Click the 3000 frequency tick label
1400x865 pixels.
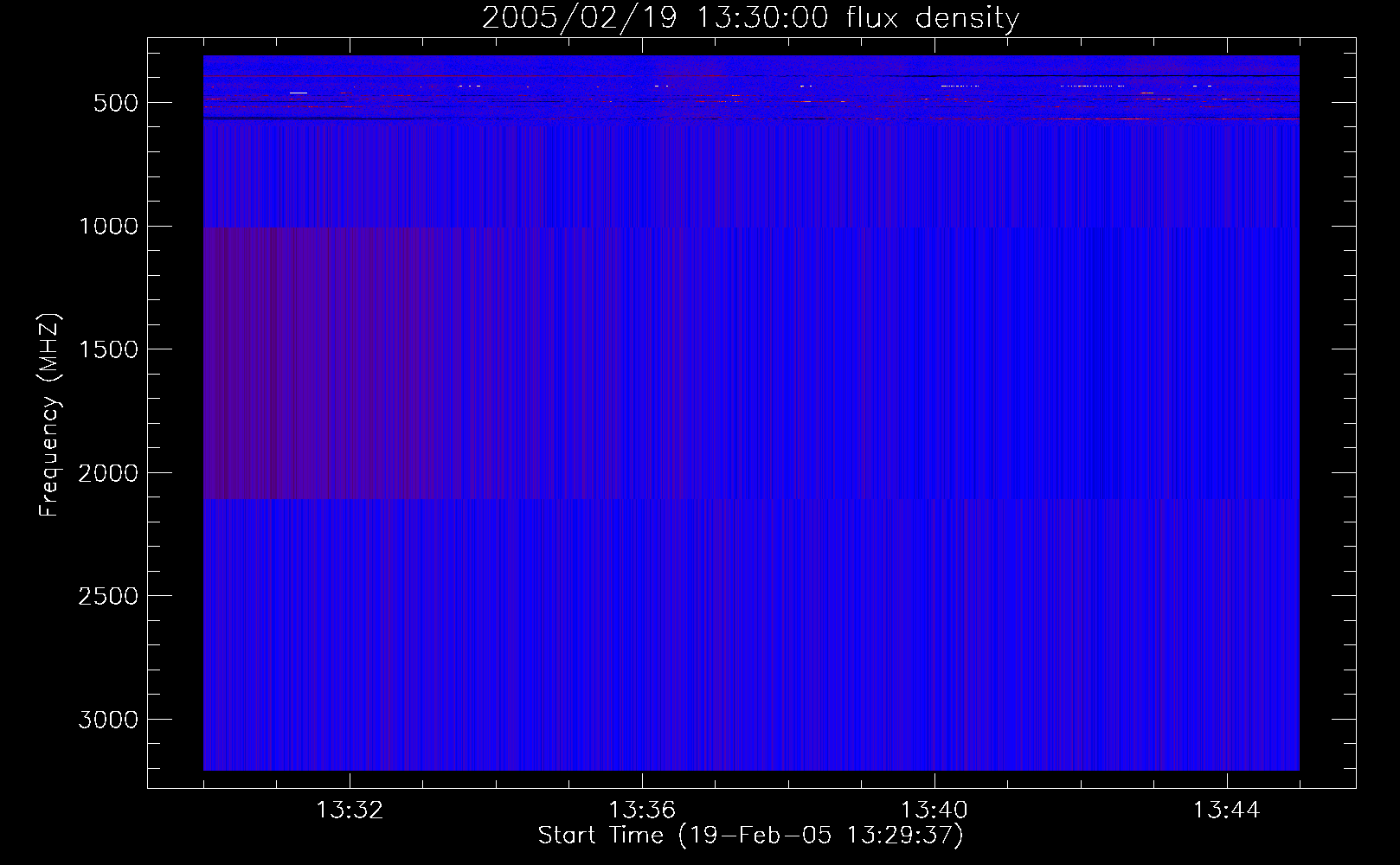[108, 721]
